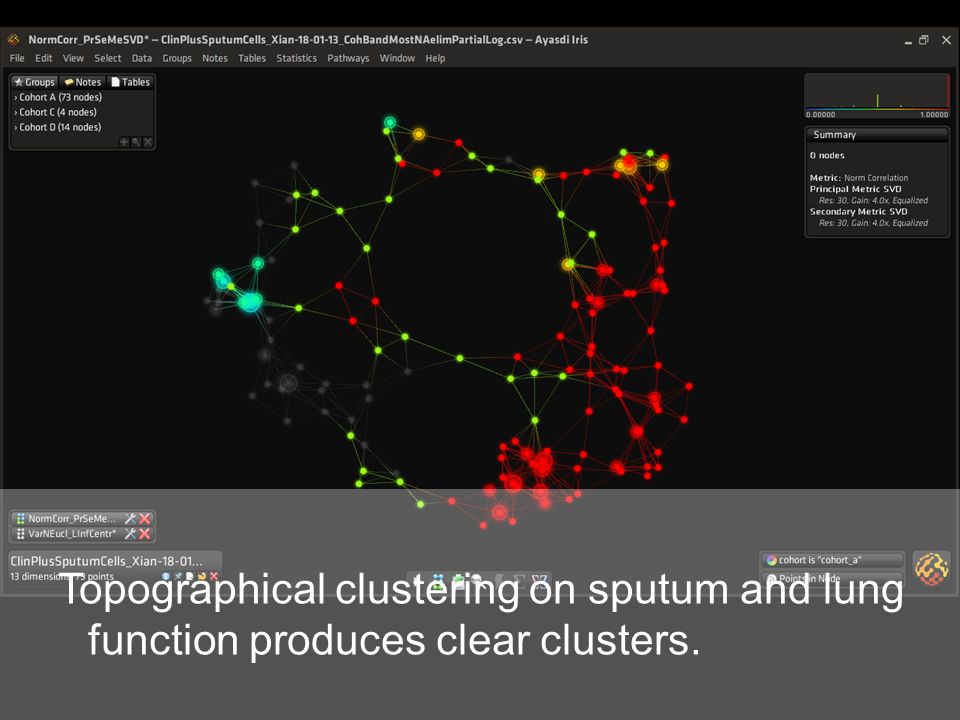Click the globe icon under dataset name

[165, 577]
